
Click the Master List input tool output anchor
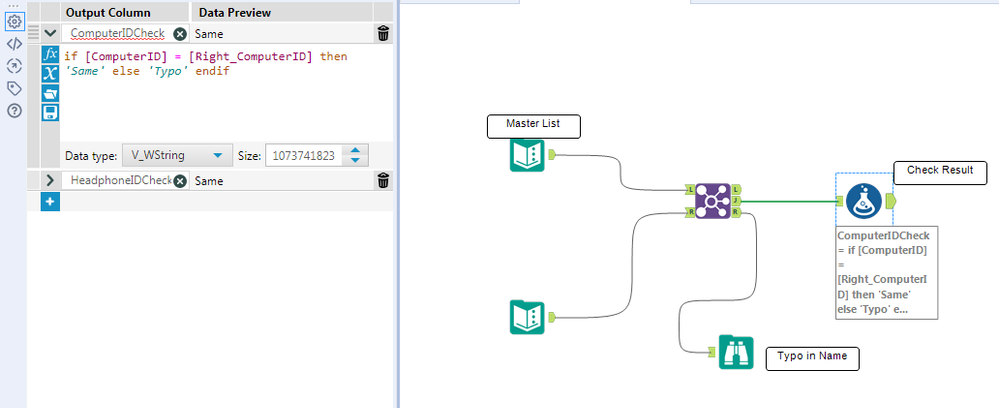pyautogui.click(x=552, y=154)
